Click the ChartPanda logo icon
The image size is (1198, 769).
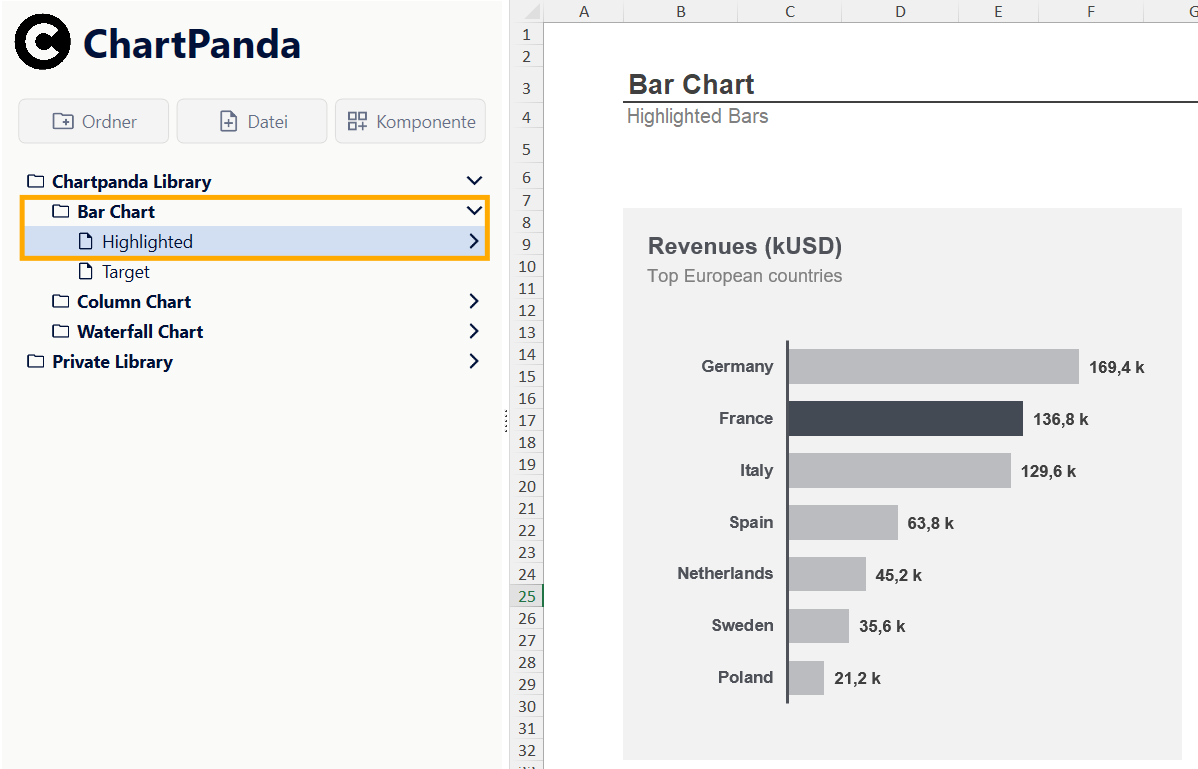[42, 42]
